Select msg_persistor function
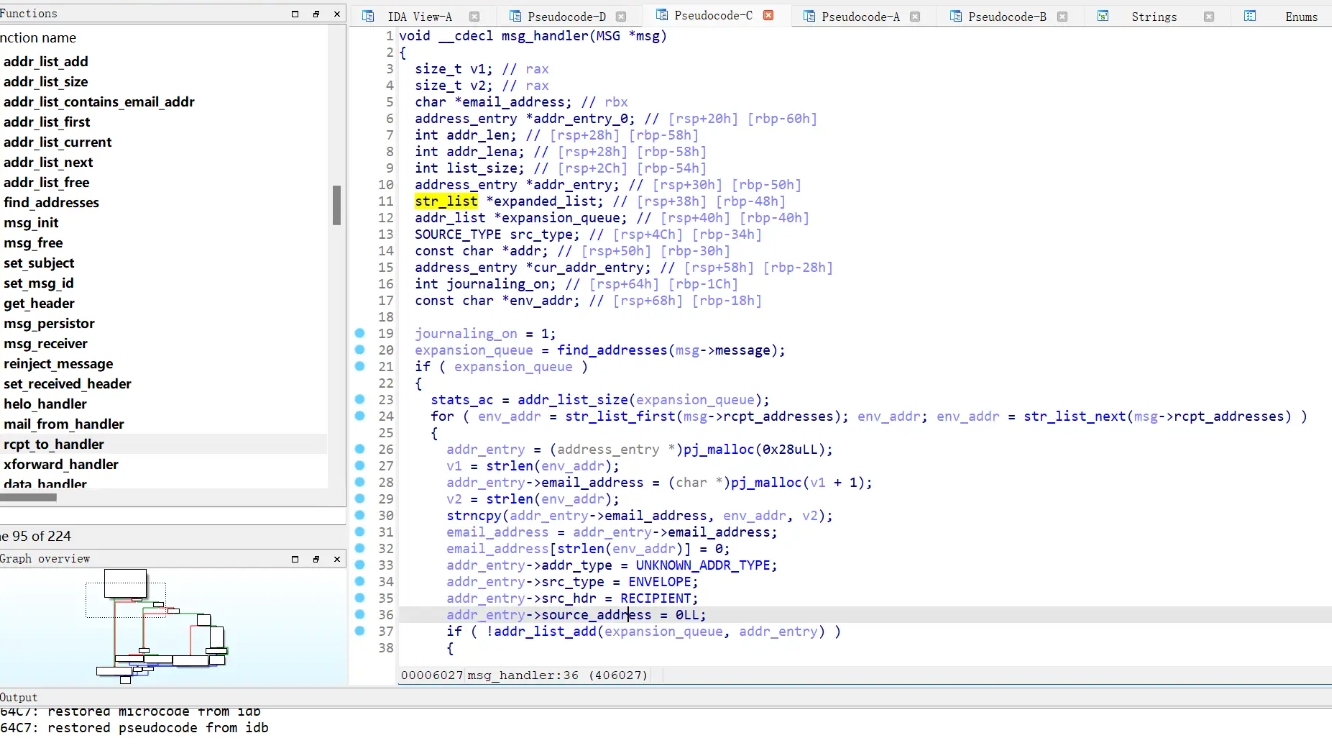This screenshot has width=1332, height=754. click(x=49, y=323)
